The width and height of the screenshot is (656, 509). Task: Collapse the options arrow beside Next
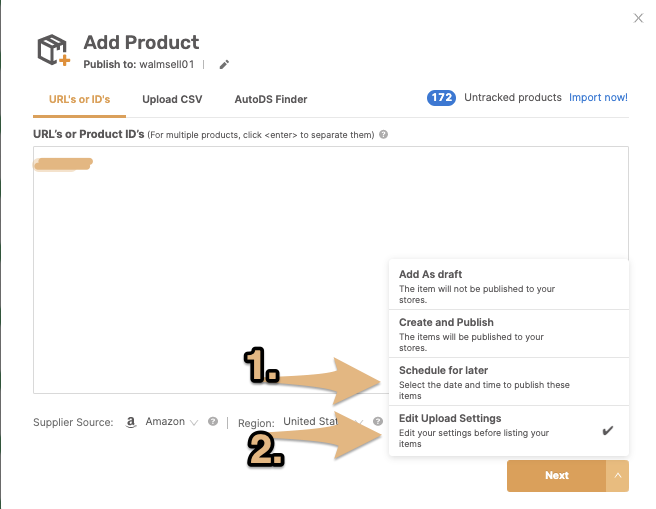pyautogui.click(x=618, y=476)
